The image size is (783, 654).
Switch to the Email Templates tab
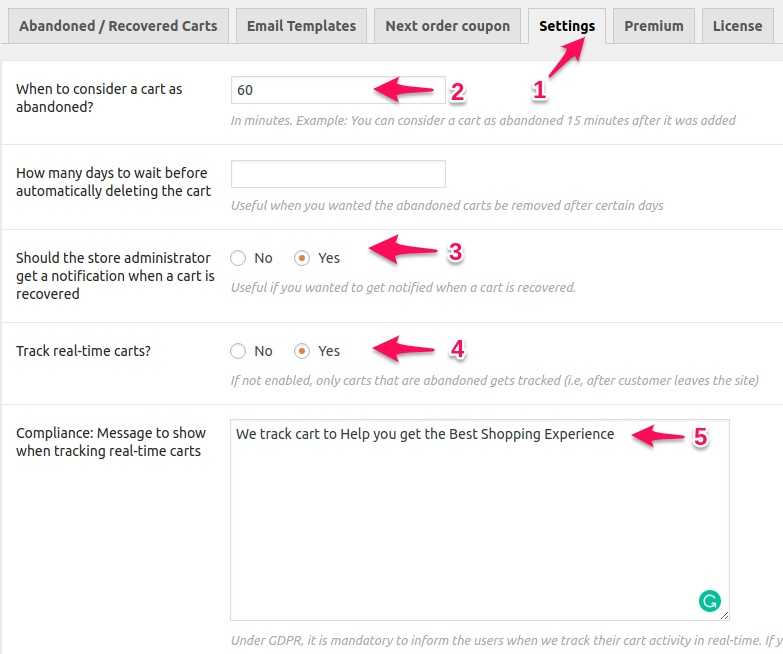(x=302, y=26)
